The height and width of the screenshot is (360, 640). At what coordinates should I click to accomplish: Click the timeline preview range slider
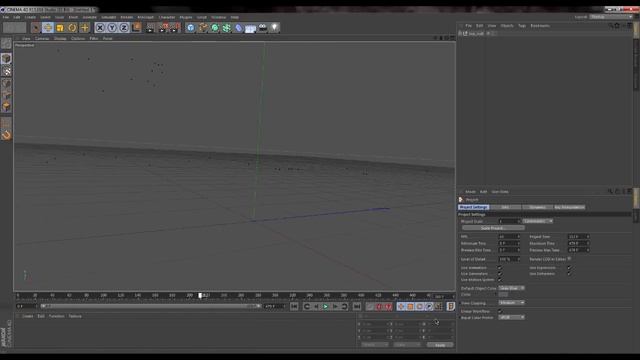pyautogui.click(x=150, y=306)
